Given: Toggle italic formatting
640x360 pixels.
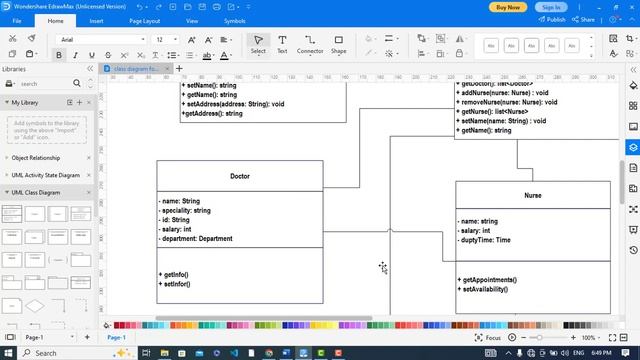Looking at the screenshot, I should (x=76, y=55).
